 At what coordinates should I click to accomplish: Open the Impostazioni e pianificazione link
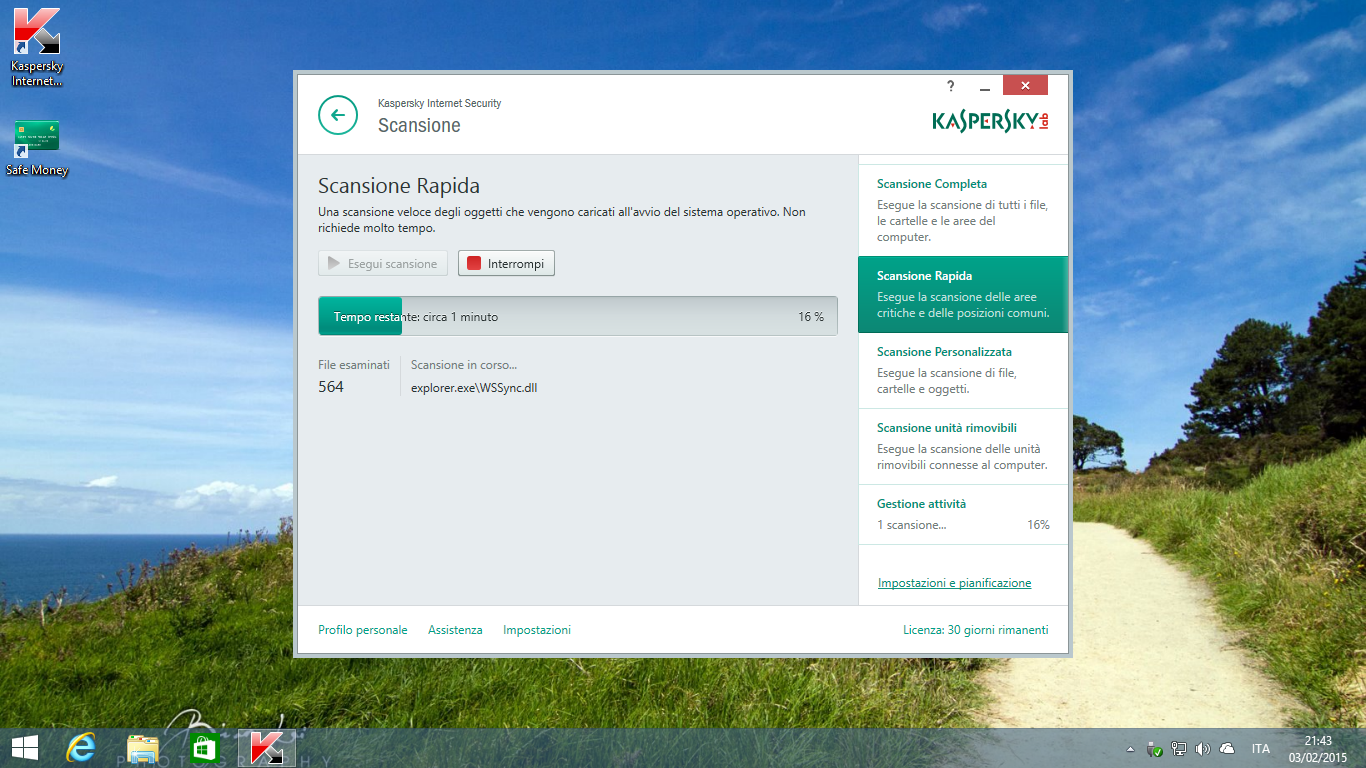[954, 583]
